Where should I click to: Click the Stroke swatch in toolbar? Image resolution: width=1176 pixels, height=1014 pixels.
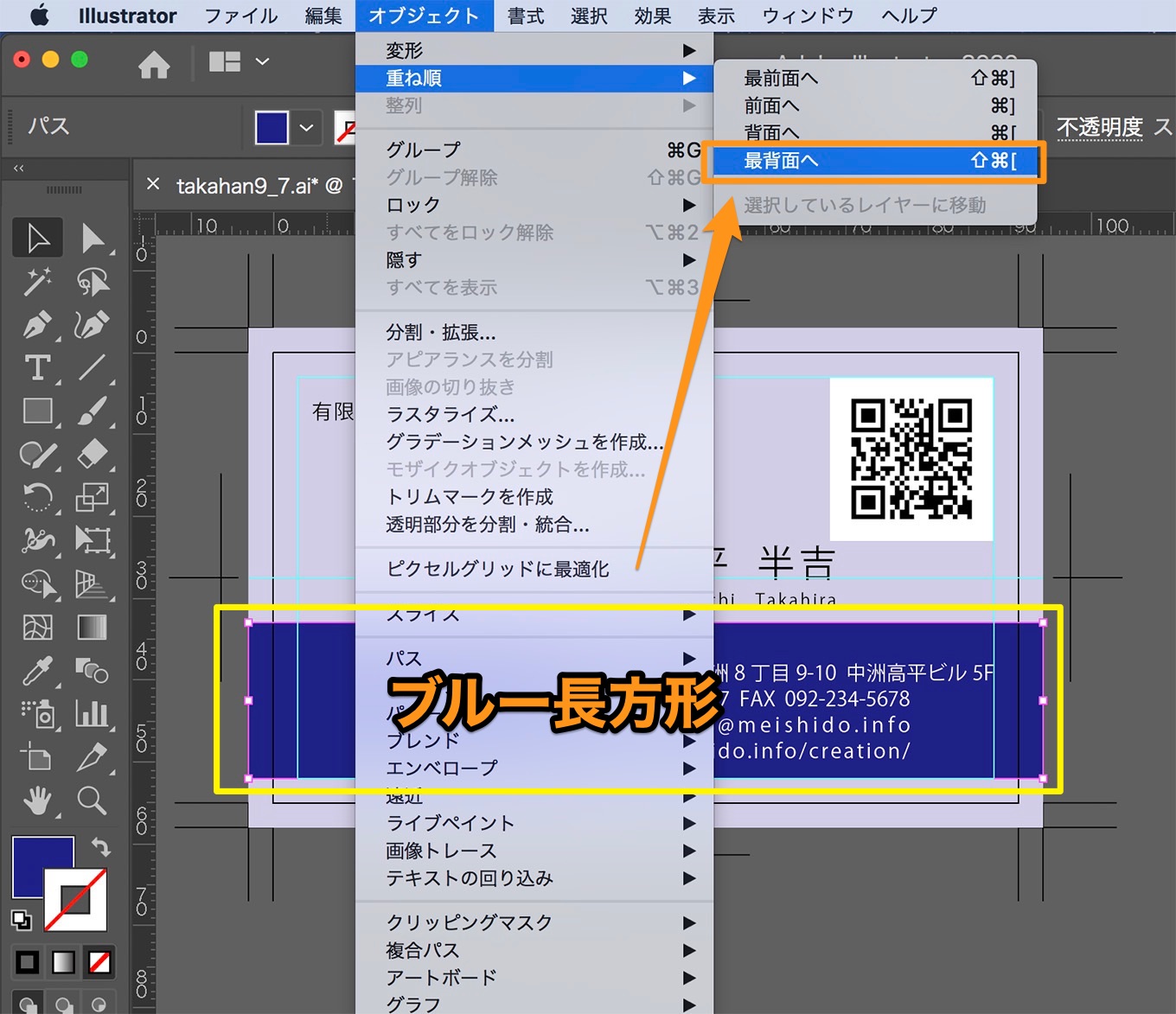(76, 901)
